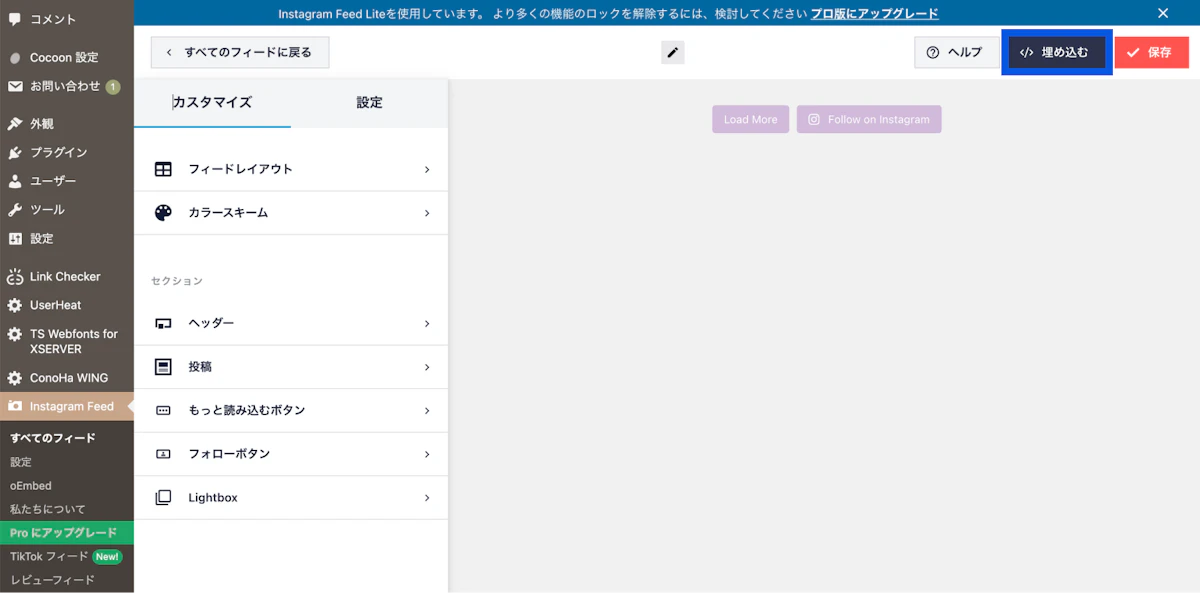1200x593 pixels.
Task: Open the フィードレイアウト grid icon
Action: (163, 169)
